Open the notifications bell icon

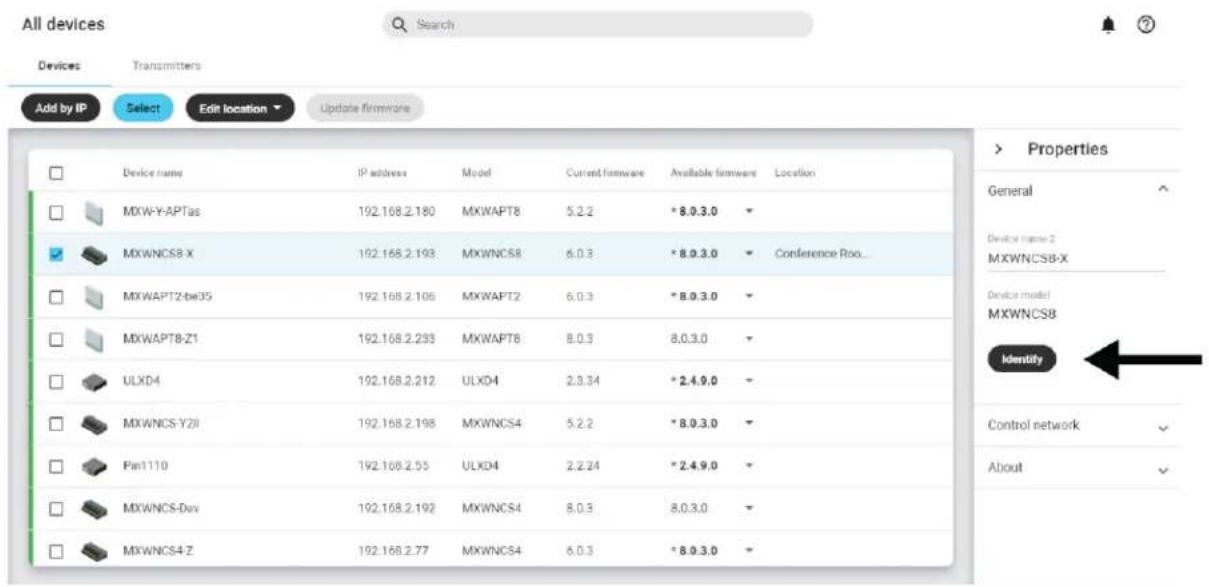click(1108, 25)
